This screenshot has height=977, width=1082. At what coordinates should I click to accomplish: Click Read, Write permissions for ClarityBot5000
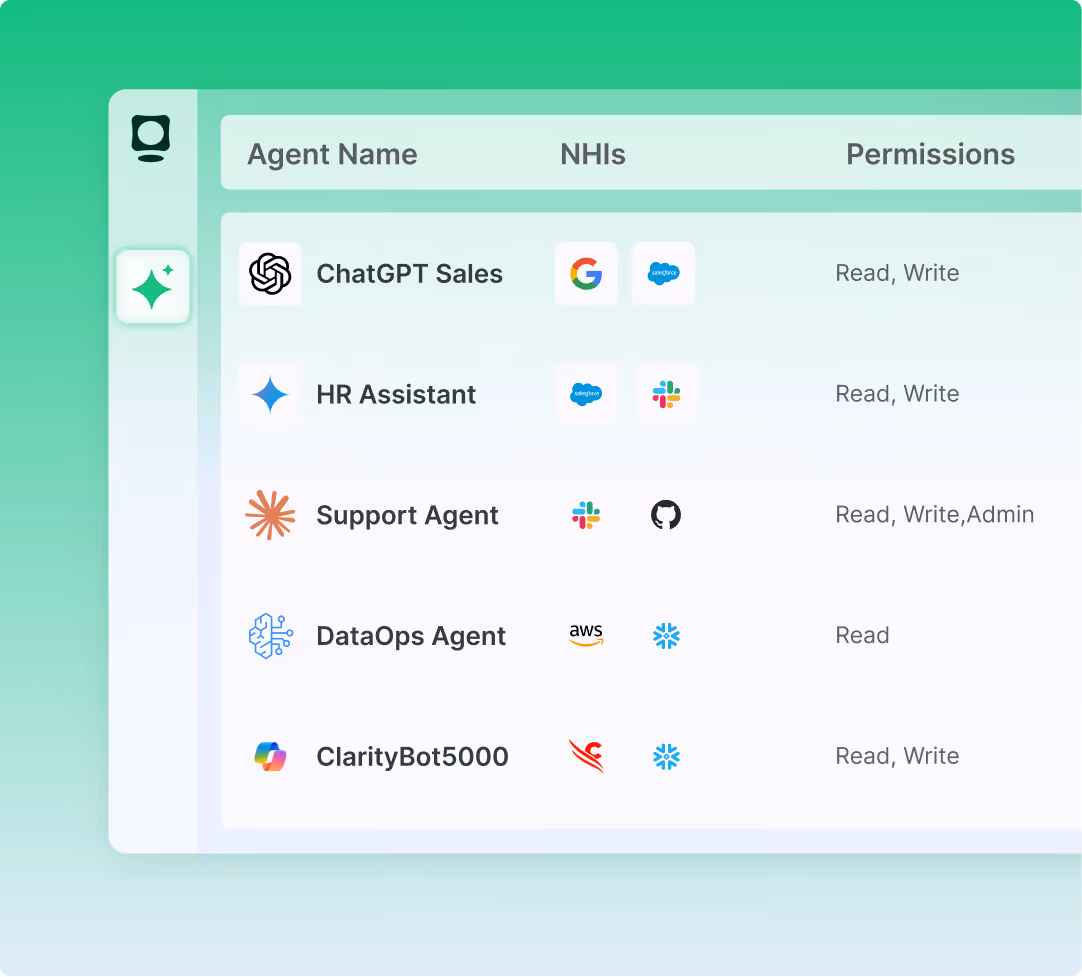point(897,756)
